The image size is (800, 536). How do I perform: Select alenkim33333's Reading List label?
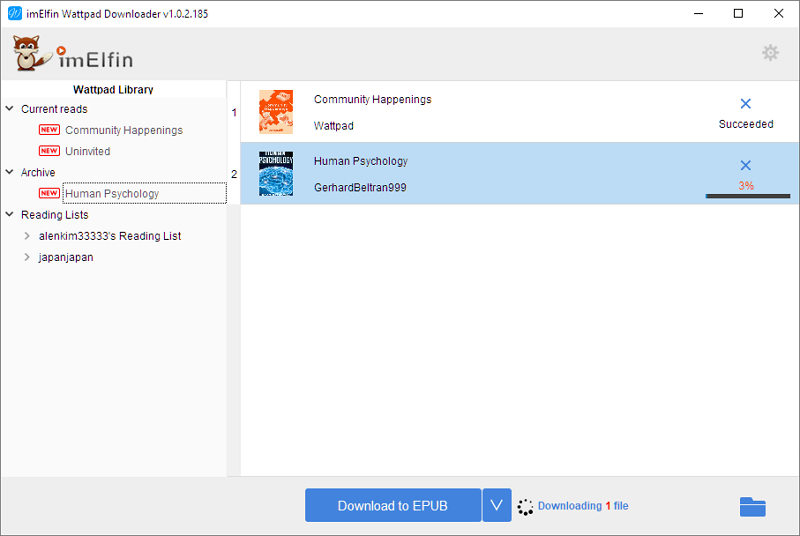[x=110, y=236]
